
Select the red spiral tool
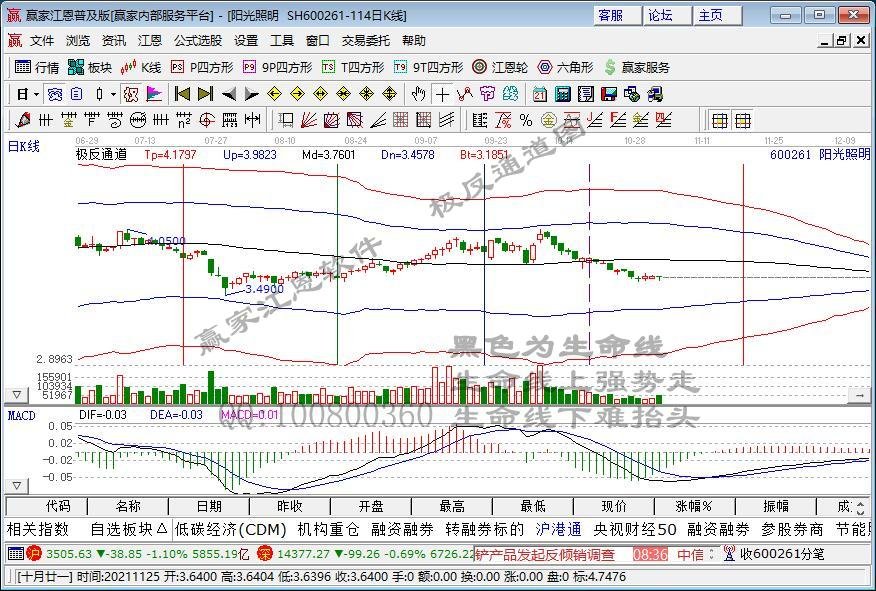click(x=207, y=120)
